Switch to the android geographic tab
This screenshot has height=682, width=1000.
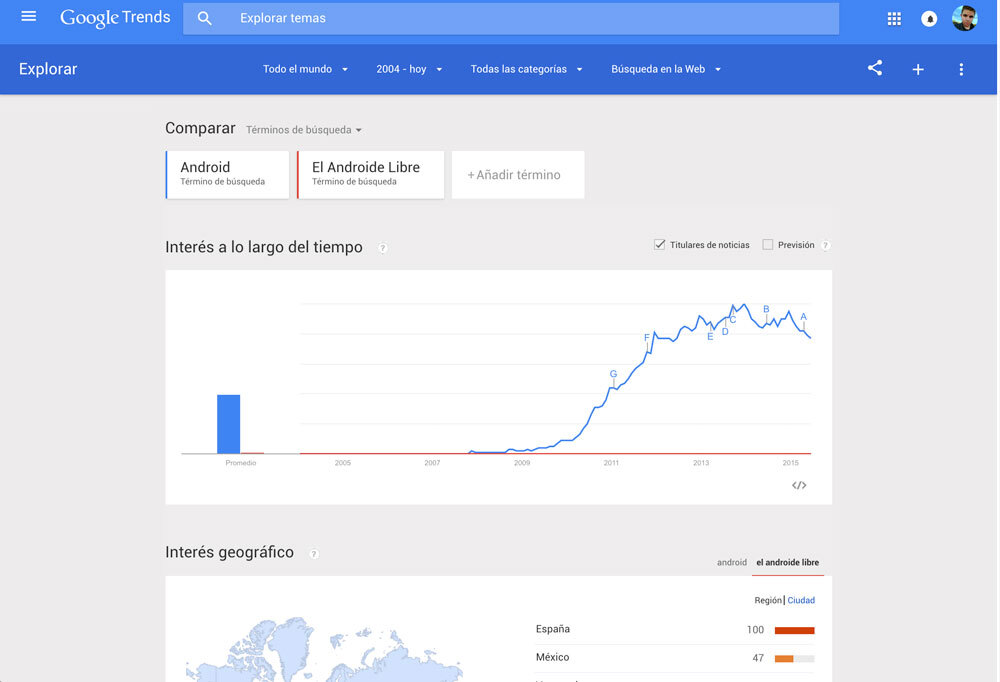tap(732, 563)
